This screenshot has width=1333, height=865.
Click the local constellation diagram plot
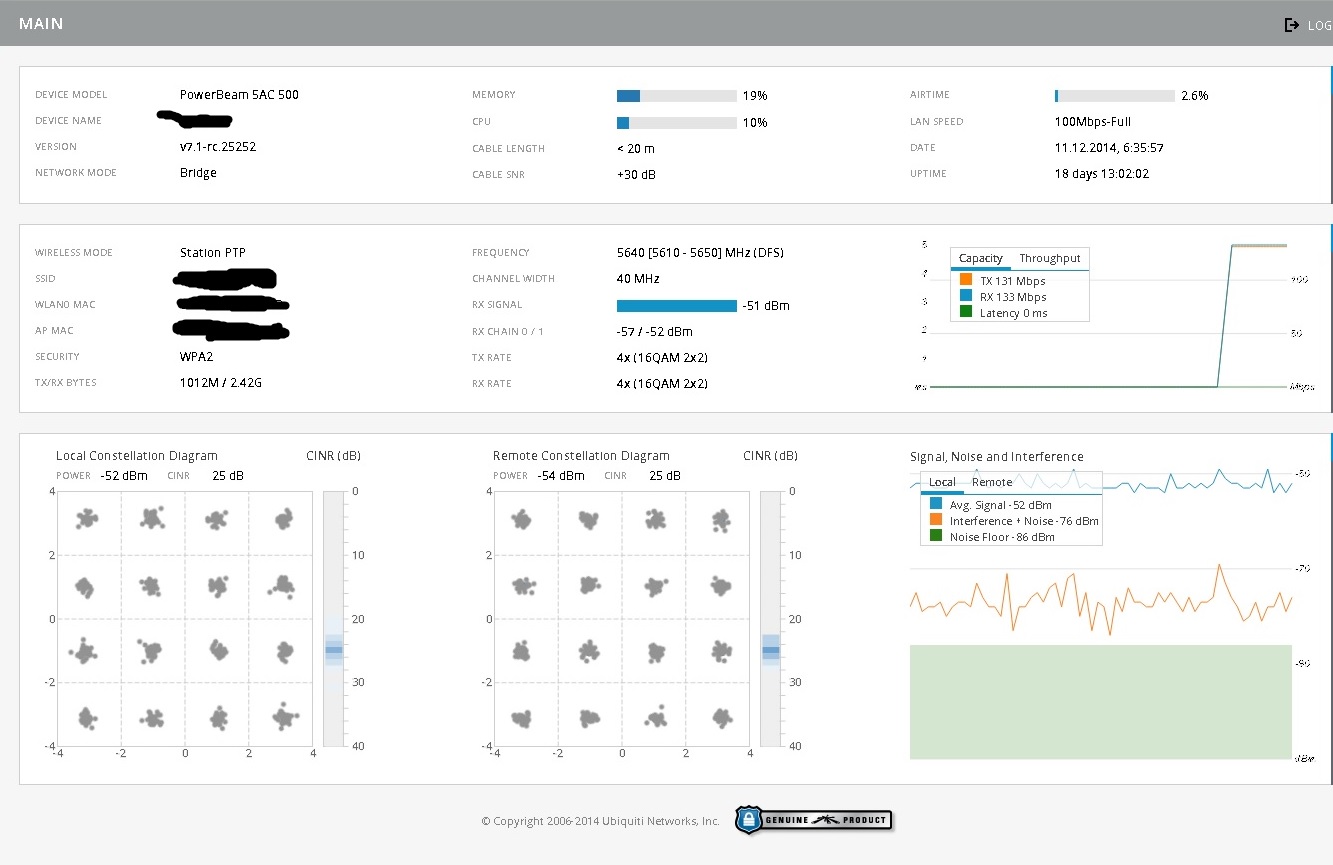click(x=185, y=618)
